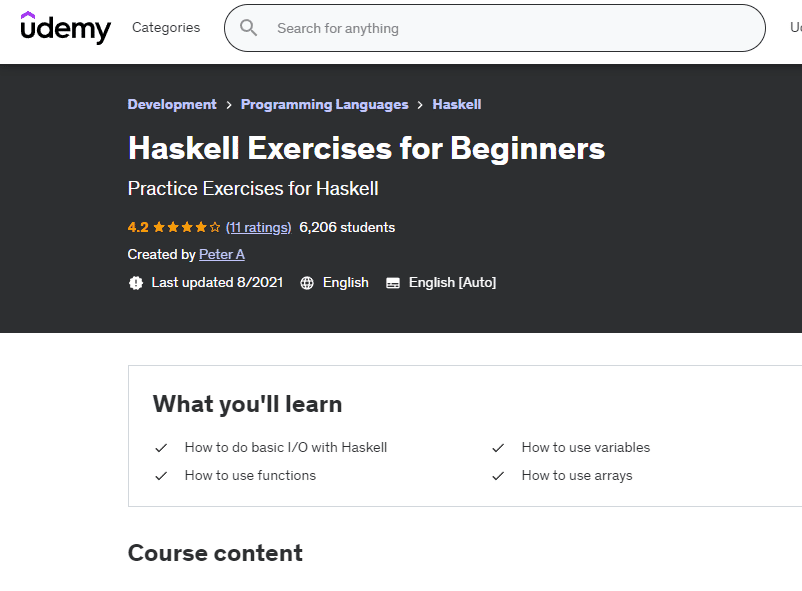Open Programming Languages breadcrumb link

(324, 104)
